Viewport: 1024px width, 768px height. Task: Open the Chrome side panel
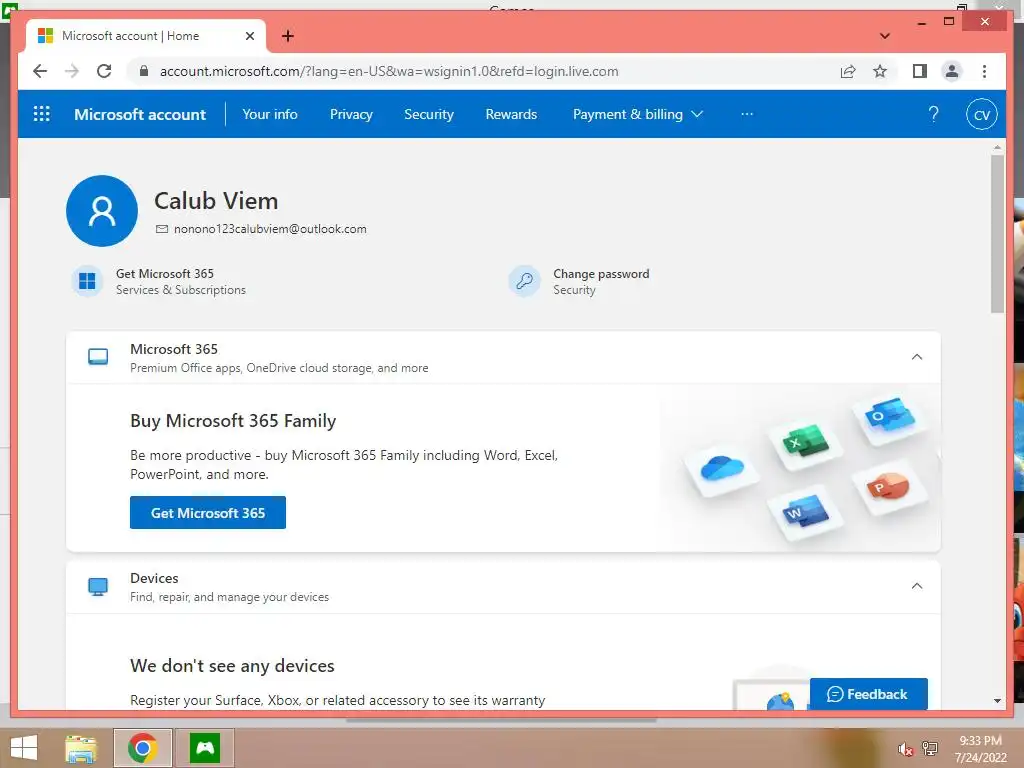click(x=920, y=71)
